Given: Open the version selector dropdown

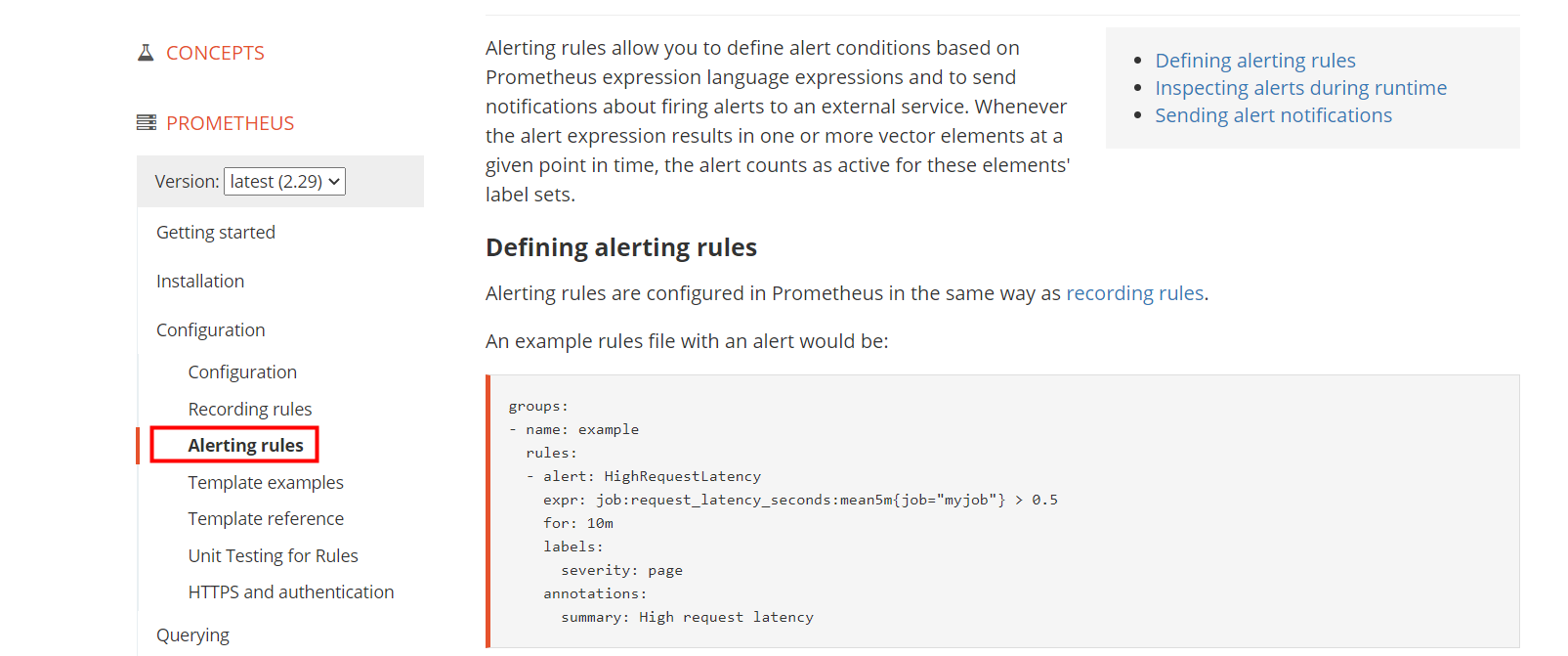Looking at the screenshot, I should click(x=284, y=182).
